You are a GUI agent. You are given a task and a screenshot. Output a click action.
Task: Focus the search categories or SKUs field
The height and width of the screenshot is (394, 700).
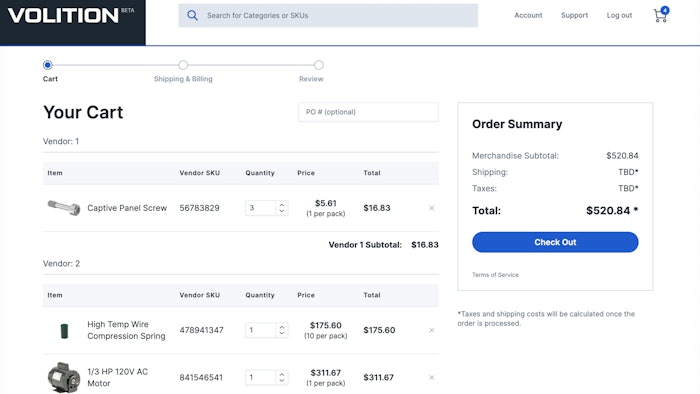click(x=328, y=16)
